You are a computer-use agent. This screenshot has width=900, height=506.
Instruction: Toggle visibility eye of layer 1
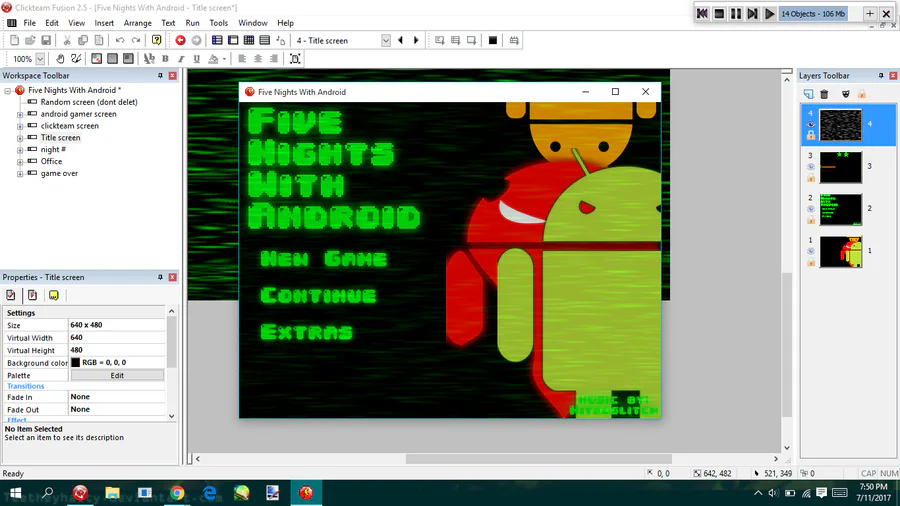pos(810,251)
